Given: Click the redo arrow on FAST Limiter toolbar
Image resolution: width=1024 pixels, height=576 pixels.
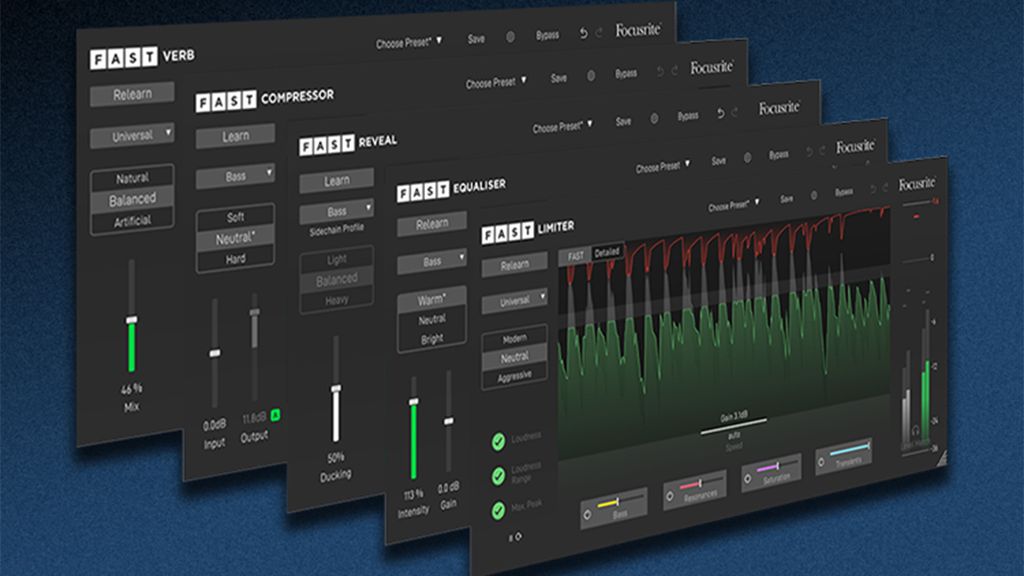Looking at the screenshot, I should [885, 189].
